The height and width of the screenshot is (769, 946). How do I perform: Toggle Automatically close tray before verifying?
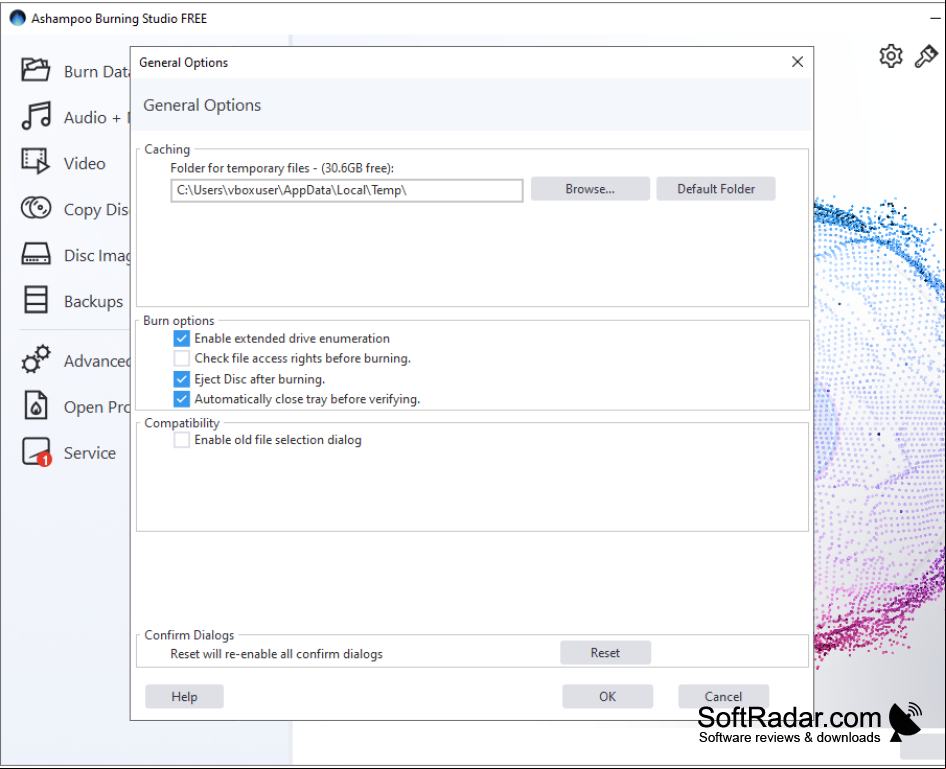[182, 399]
